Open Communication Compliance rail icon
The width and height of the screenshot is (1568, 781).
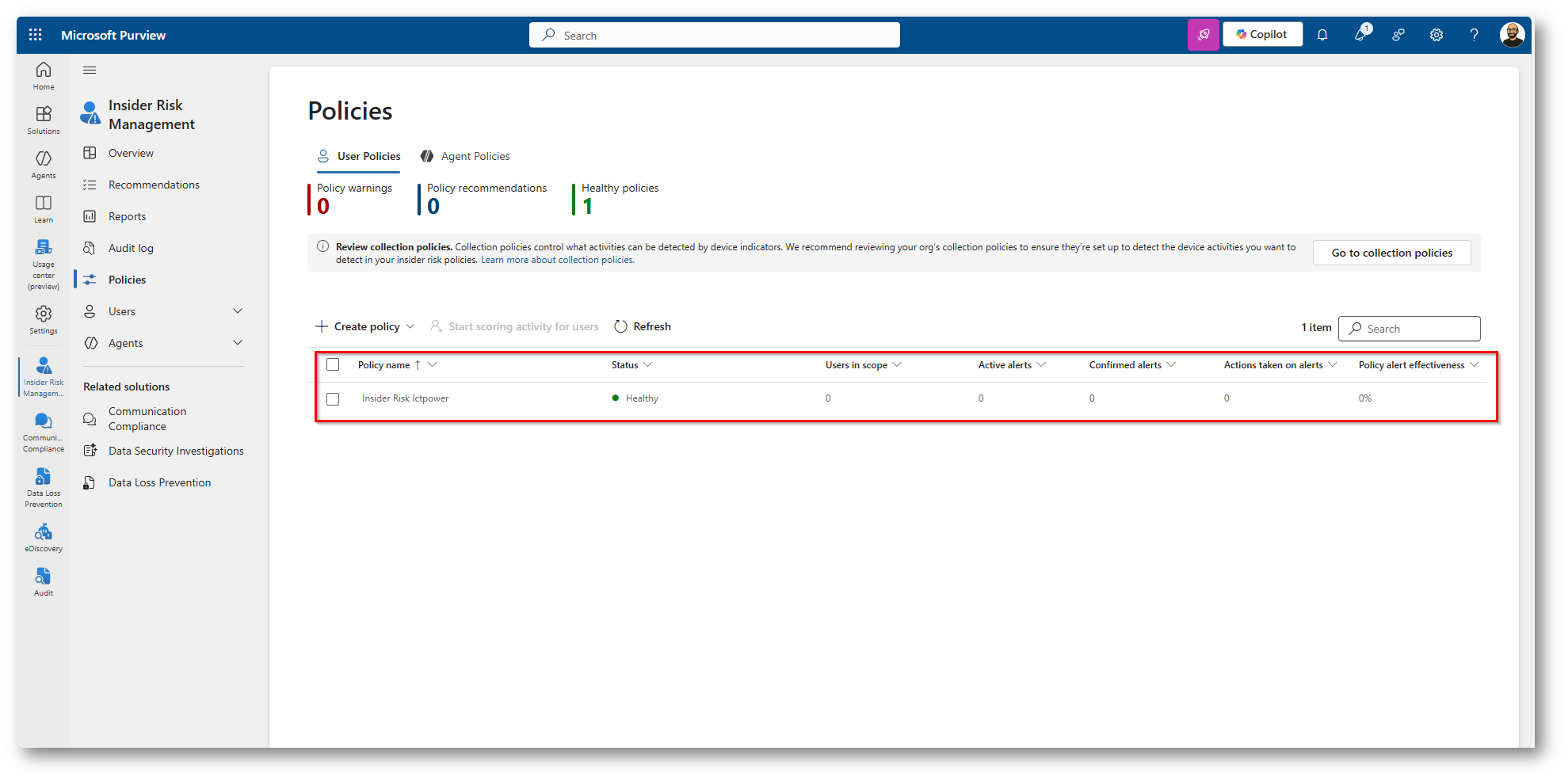pyautogui.click(x=44, y=432)
